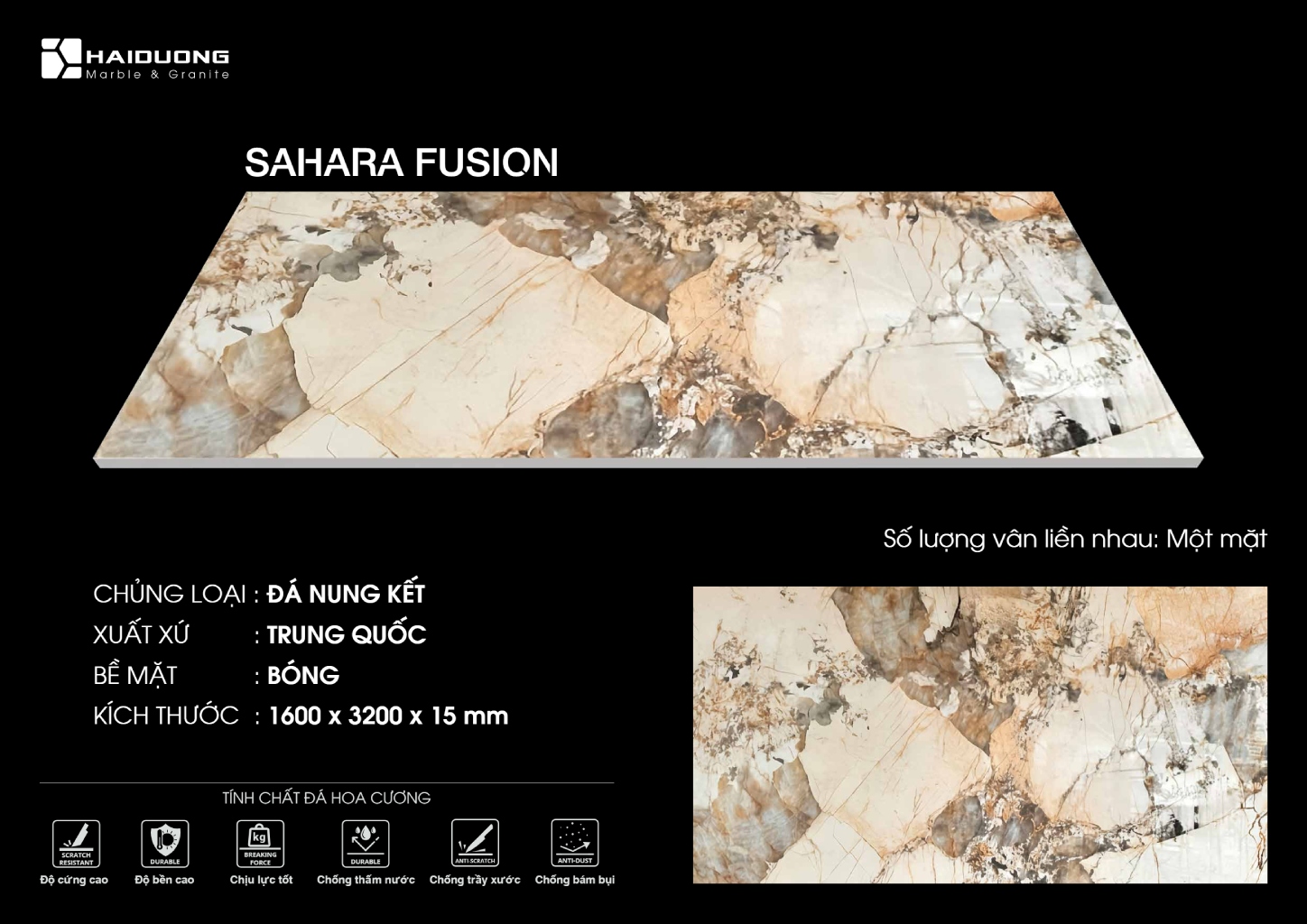The width and height of the screenshot is (1307, 924).
Task: Select the ĐÁ NUNG KẾT value
Action: pos(346,594)
